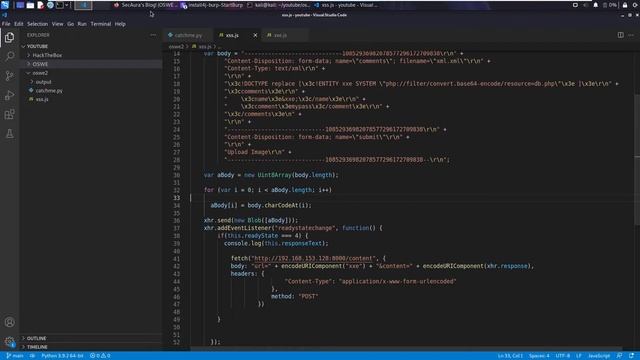Click Ln 33, Col 1 cursor position
Viewport: 640px width, 360px height.
coord(510,356)
